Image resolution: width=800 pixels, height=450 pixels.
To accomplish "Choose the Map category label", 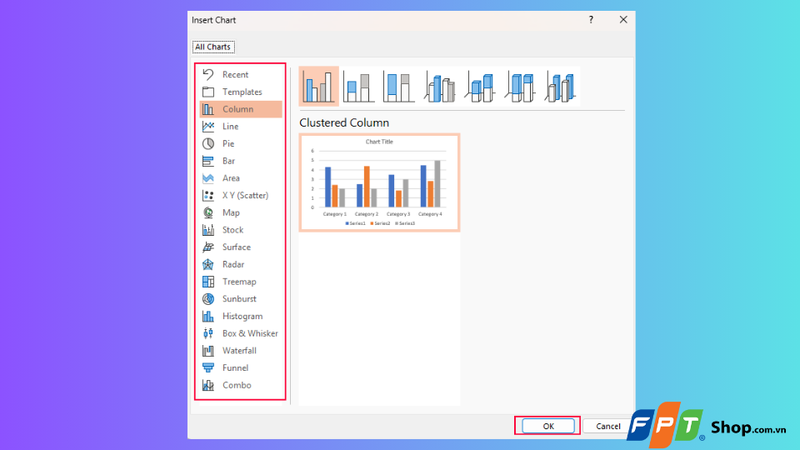I will coord(231,213).
